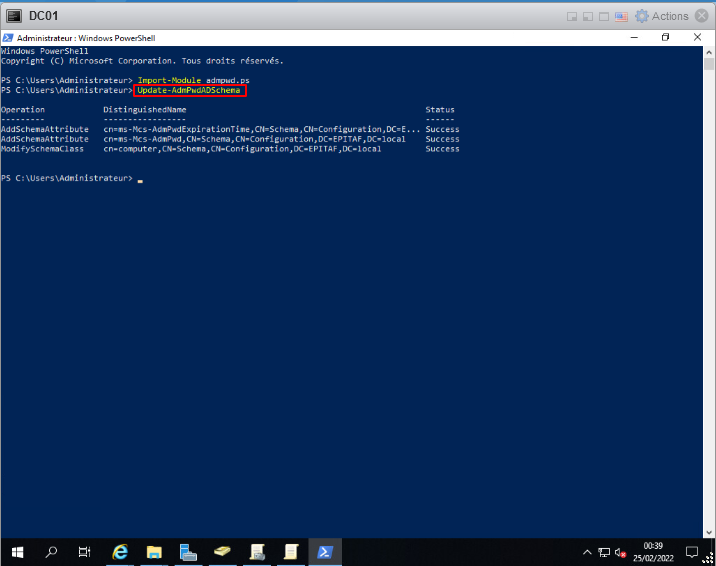Click the US flag keyboard layout icon
This screenshot has height=566, width=716.
[x=621, y=16]
